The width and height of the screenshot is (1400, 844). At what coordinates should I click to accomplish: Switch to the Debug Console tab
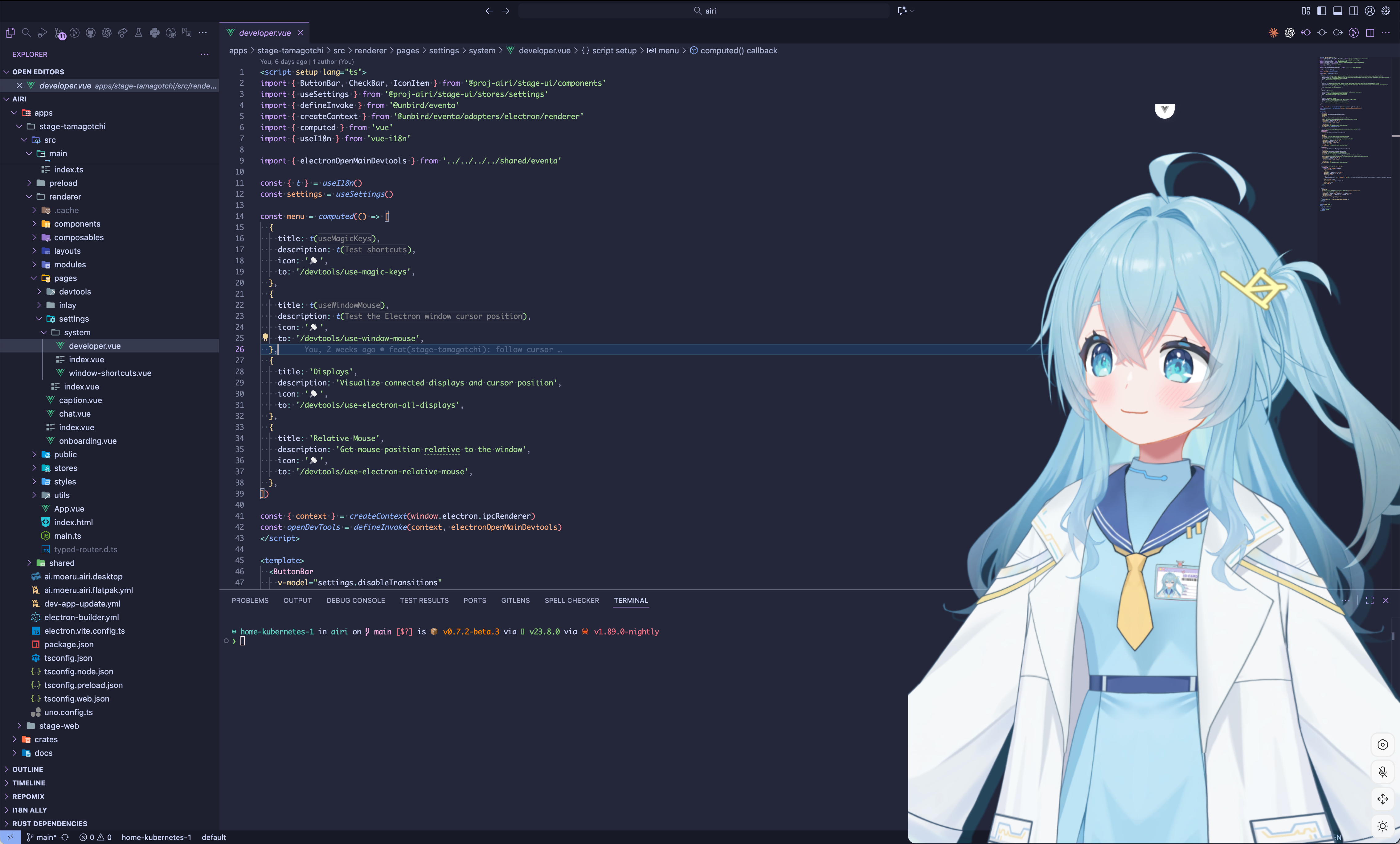(x=356, y=601)
